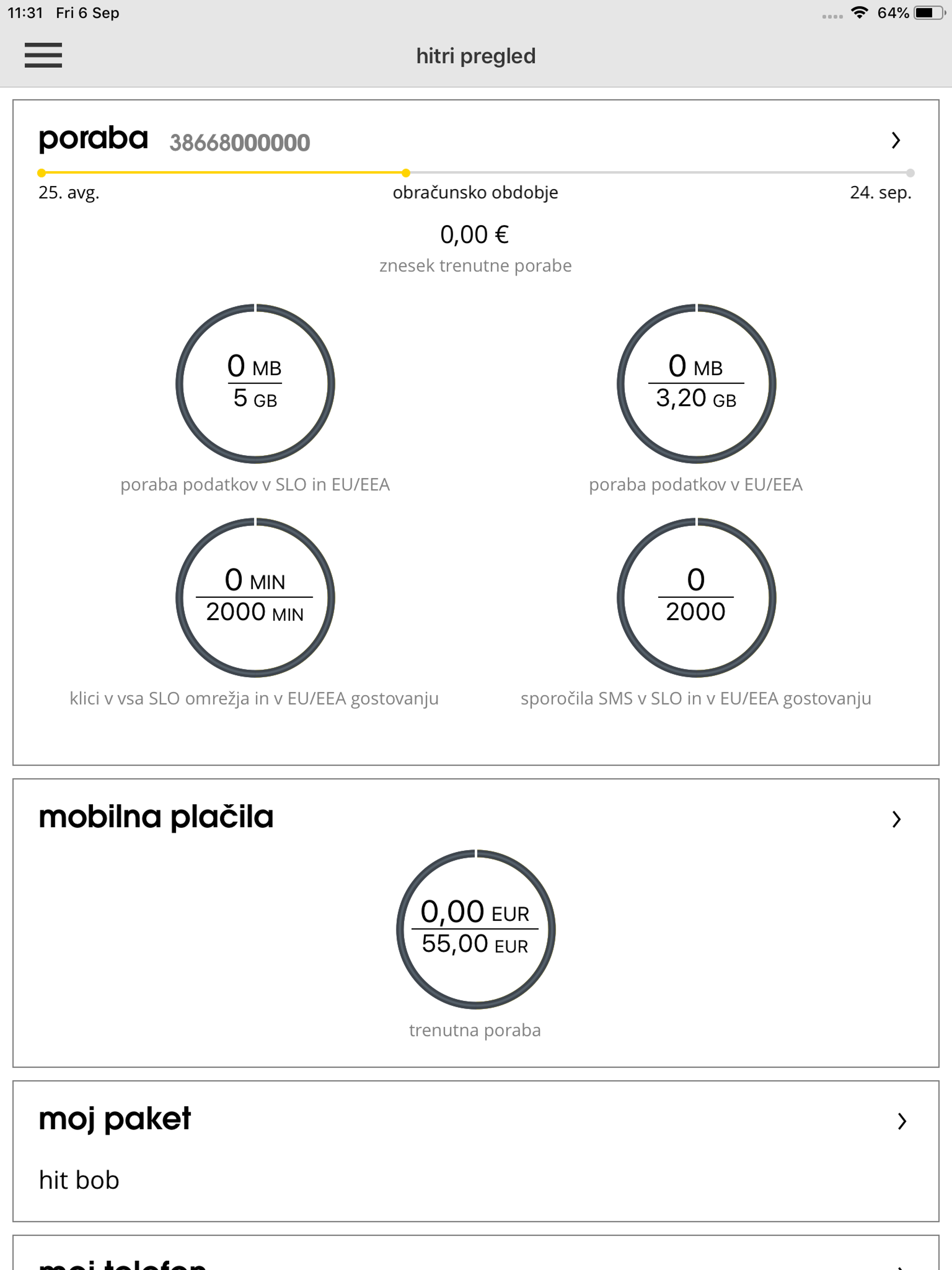This screenshot has width=952, height=1270.
Task: Tap the 0 MB of 3,20 GB circle
Action: 696,384
